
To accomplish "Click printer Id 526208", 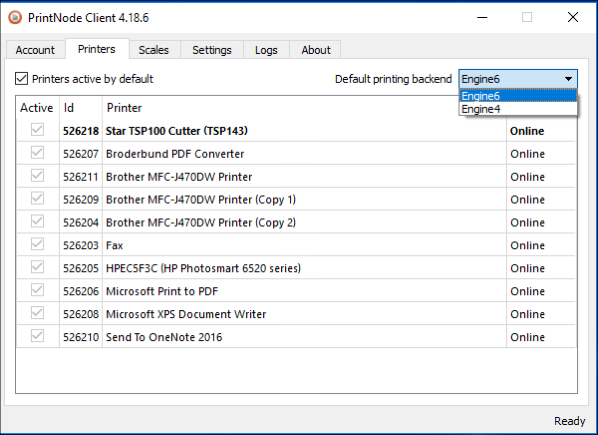I will click(x=81, y=314).
